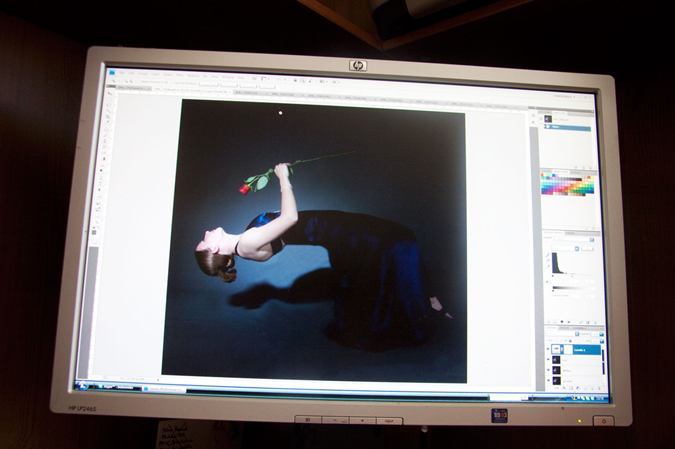Open the Window menu
Viewport: 675px width, 449px height.
click(x=228, y=77)
